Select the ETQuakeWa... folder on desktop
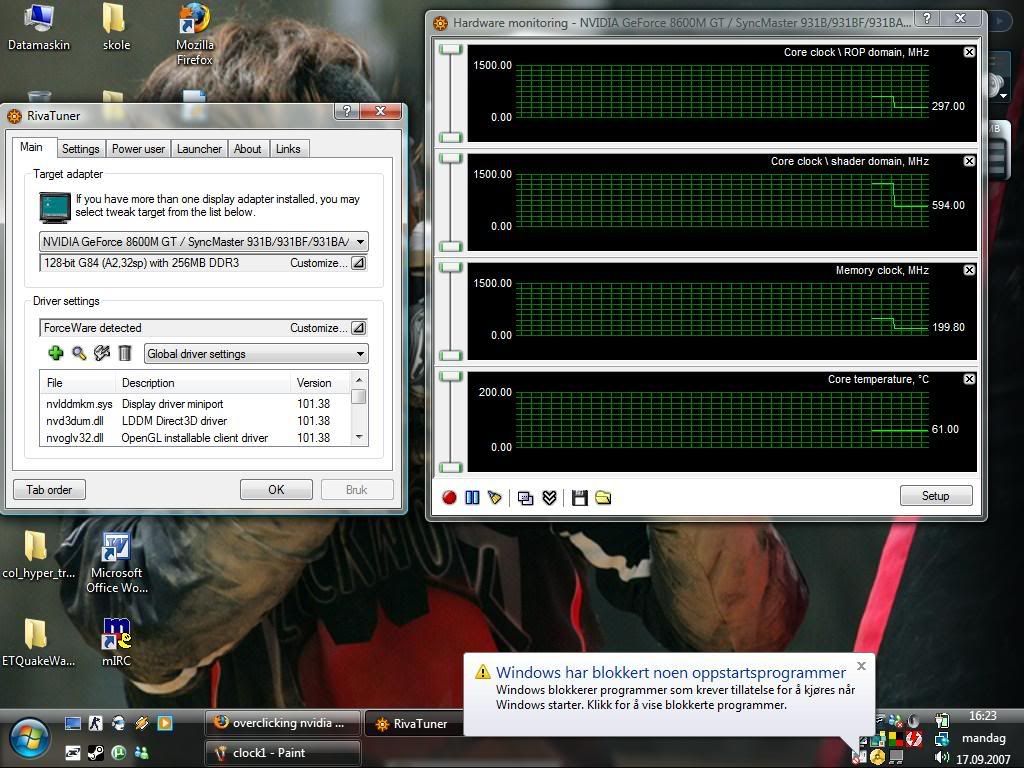 pos(39,643)
